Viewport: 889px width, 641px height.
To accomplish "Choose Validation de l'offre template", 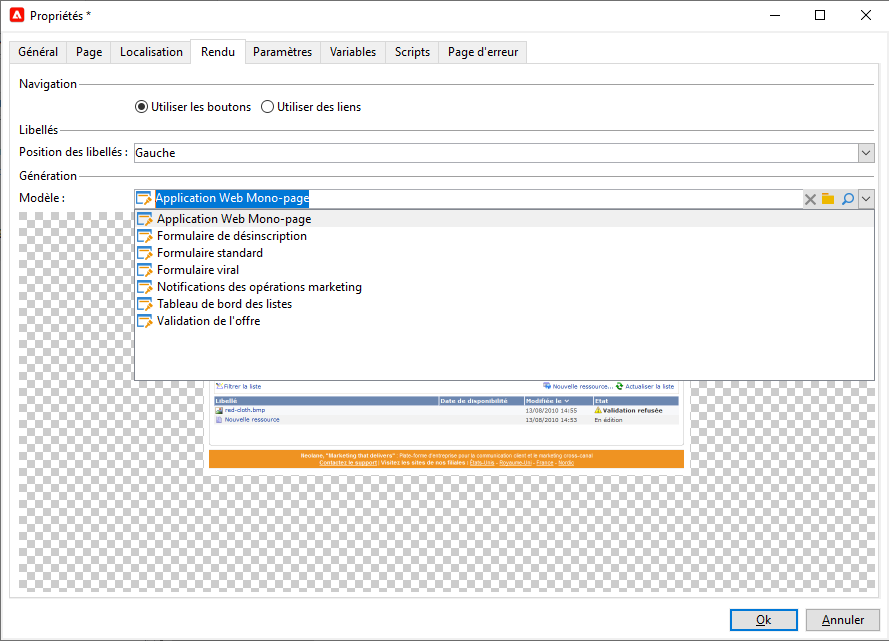I will 504,321.
